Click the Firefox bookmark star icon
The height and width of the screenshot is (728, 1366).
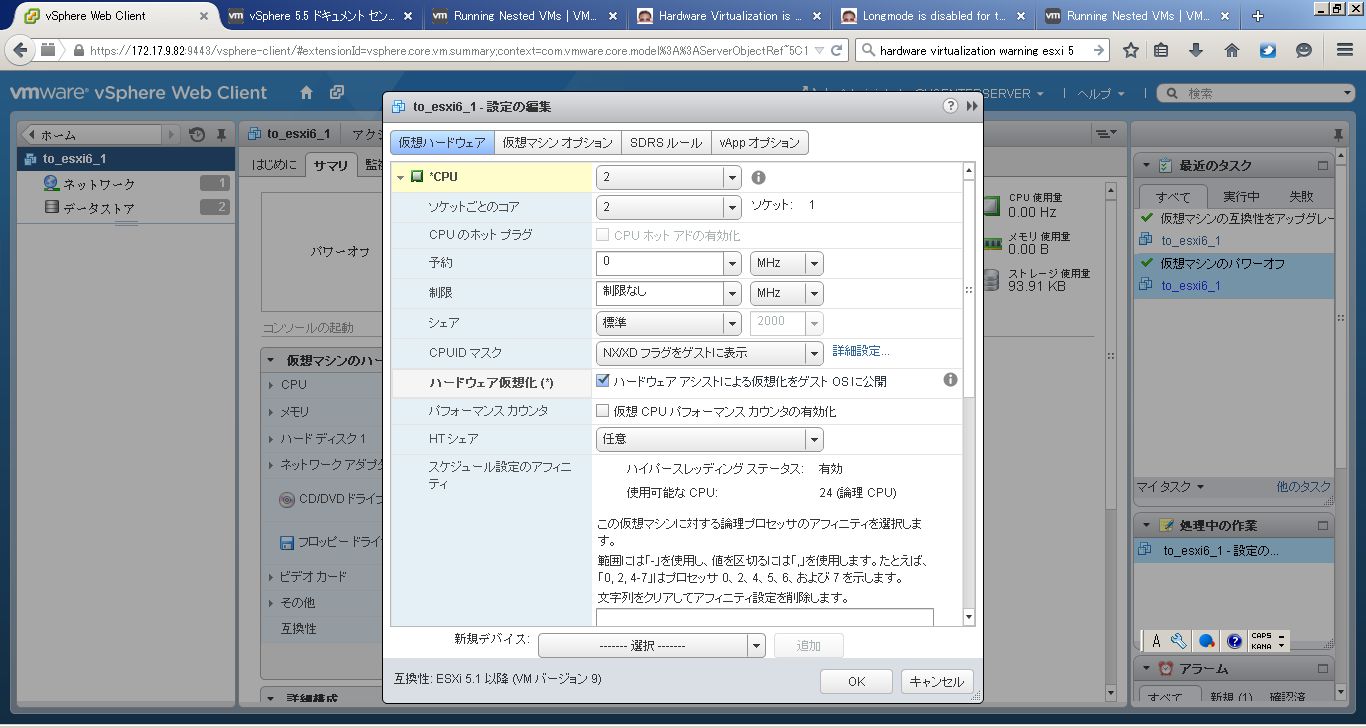(1131, 50)
